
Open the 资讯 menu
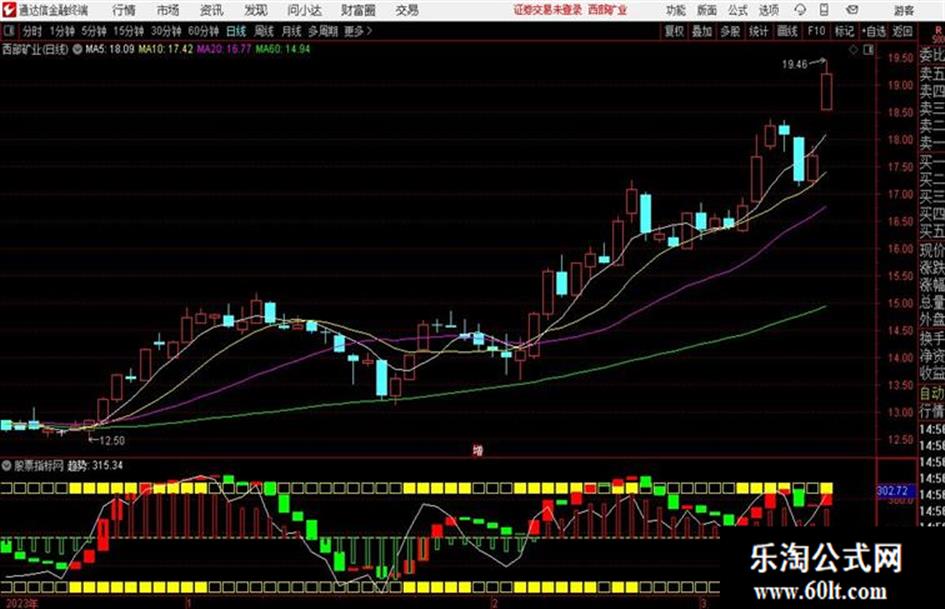(212, 10)
